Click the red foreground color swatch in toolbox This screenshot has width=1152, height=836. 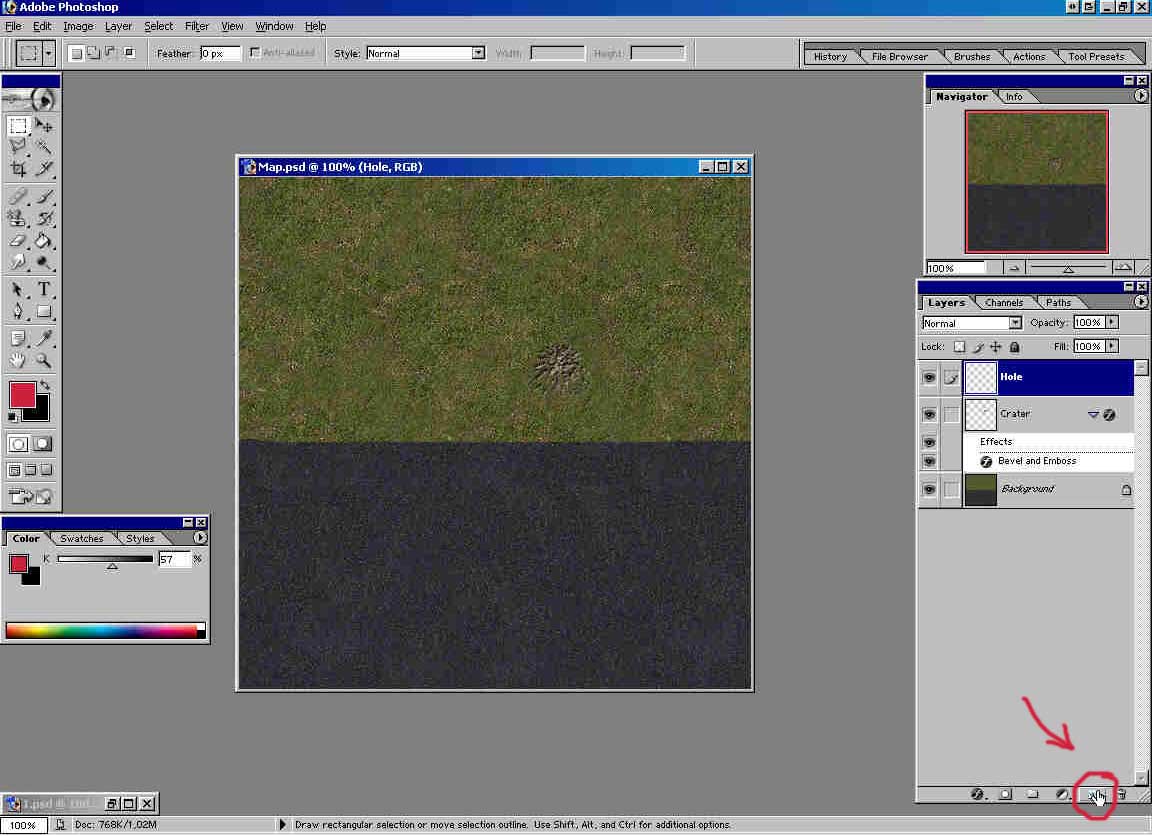pos(22,394)
